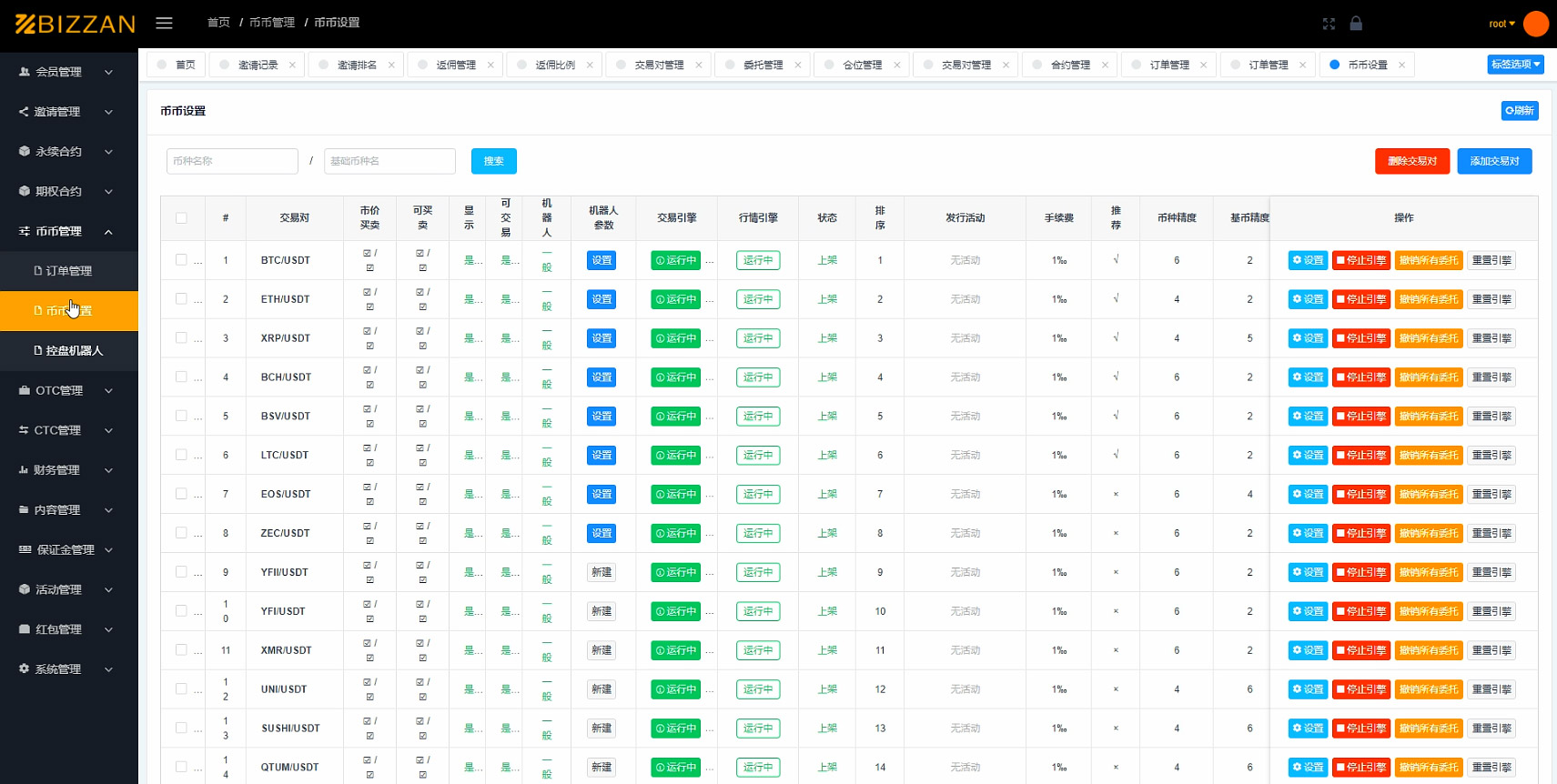Click the BIZZAN logo
Viewport: 1557px width, 784px height.
point(75,24)
